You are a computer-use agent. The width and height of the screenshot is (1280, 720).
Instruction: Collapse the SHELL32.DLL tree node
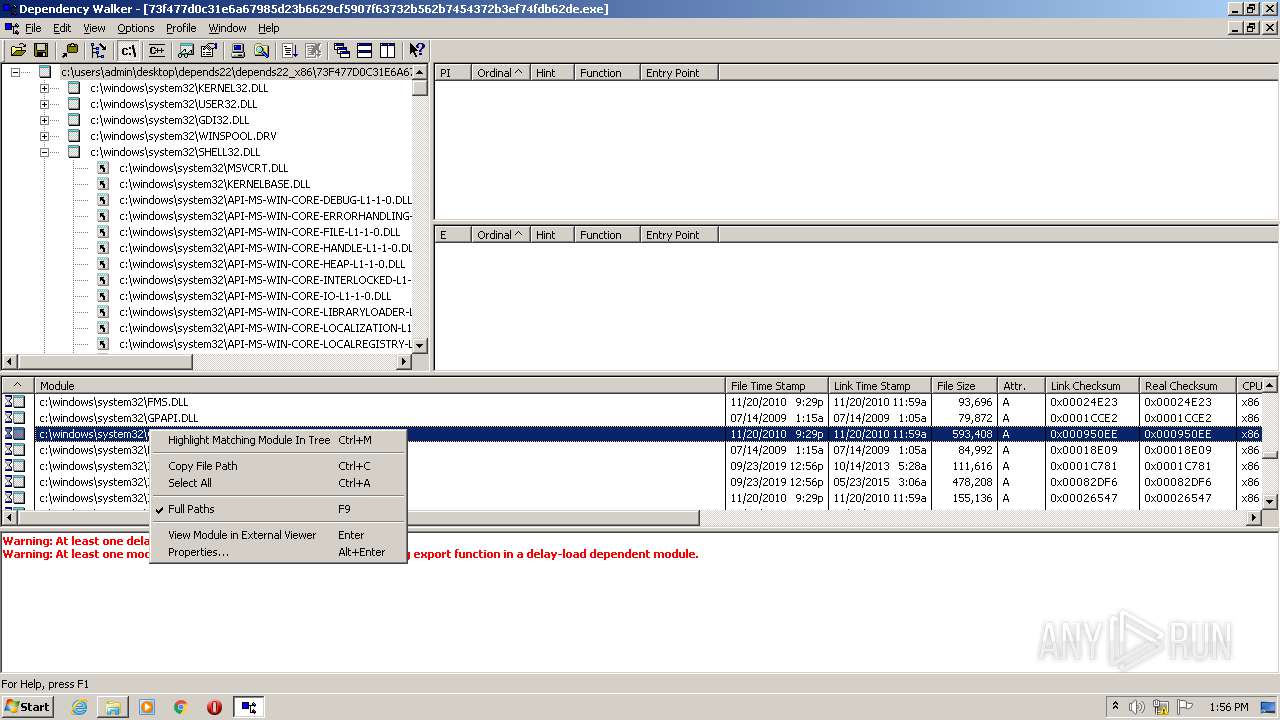(44, 152)
